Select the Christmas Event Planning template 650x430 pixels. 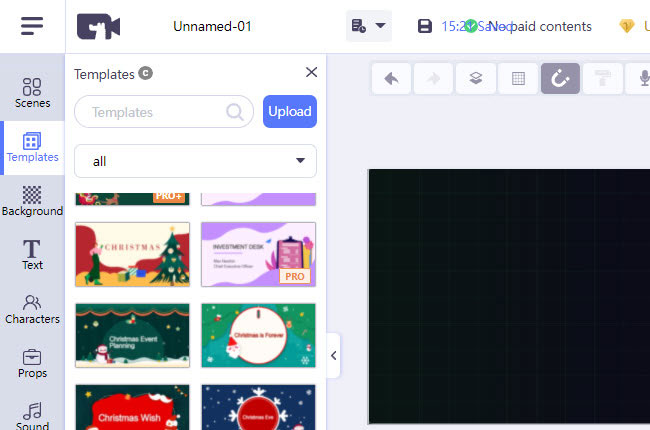[132, 335]
